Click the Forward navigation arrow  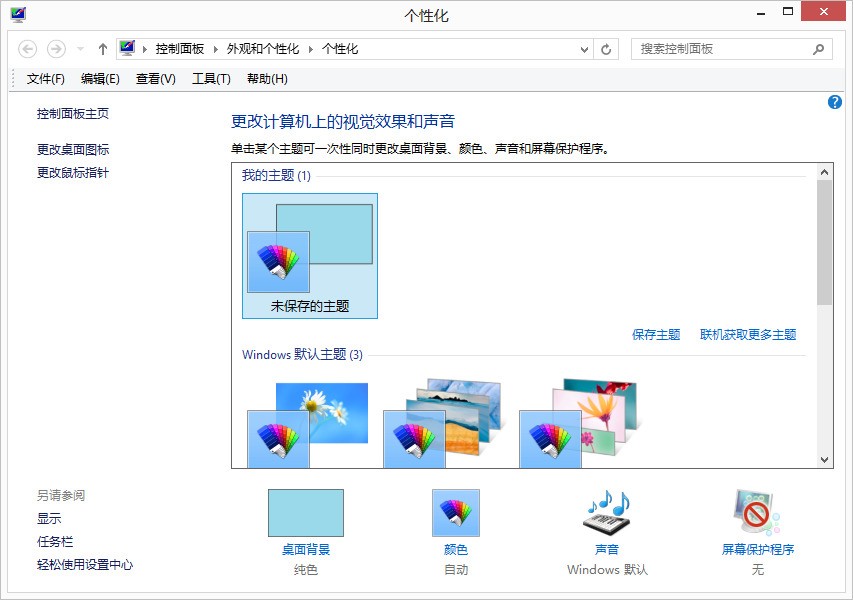(x=56, y=49)
